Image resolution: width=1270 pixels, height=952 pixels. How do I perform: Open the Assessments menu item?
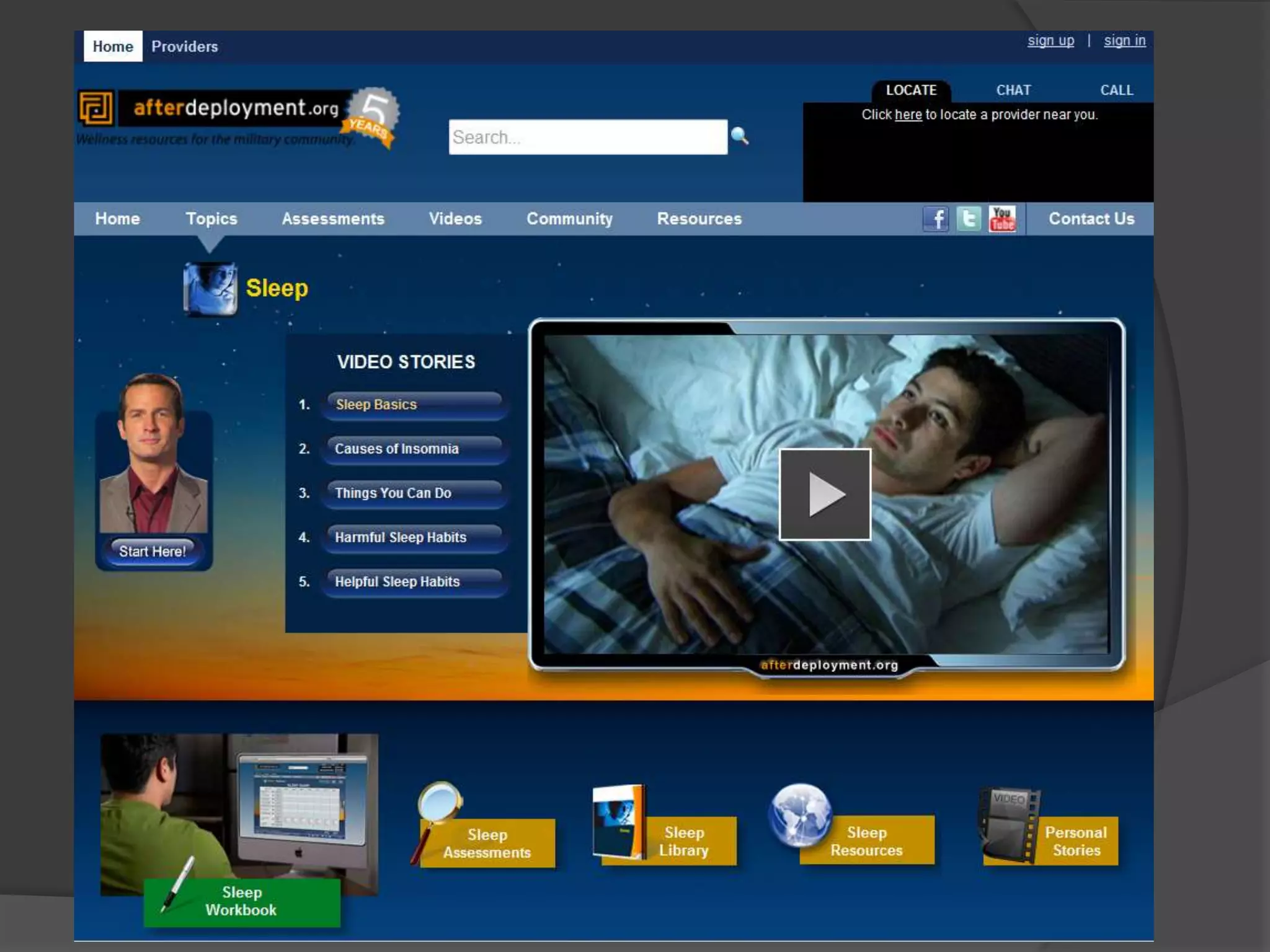click(x=333, y=219)
